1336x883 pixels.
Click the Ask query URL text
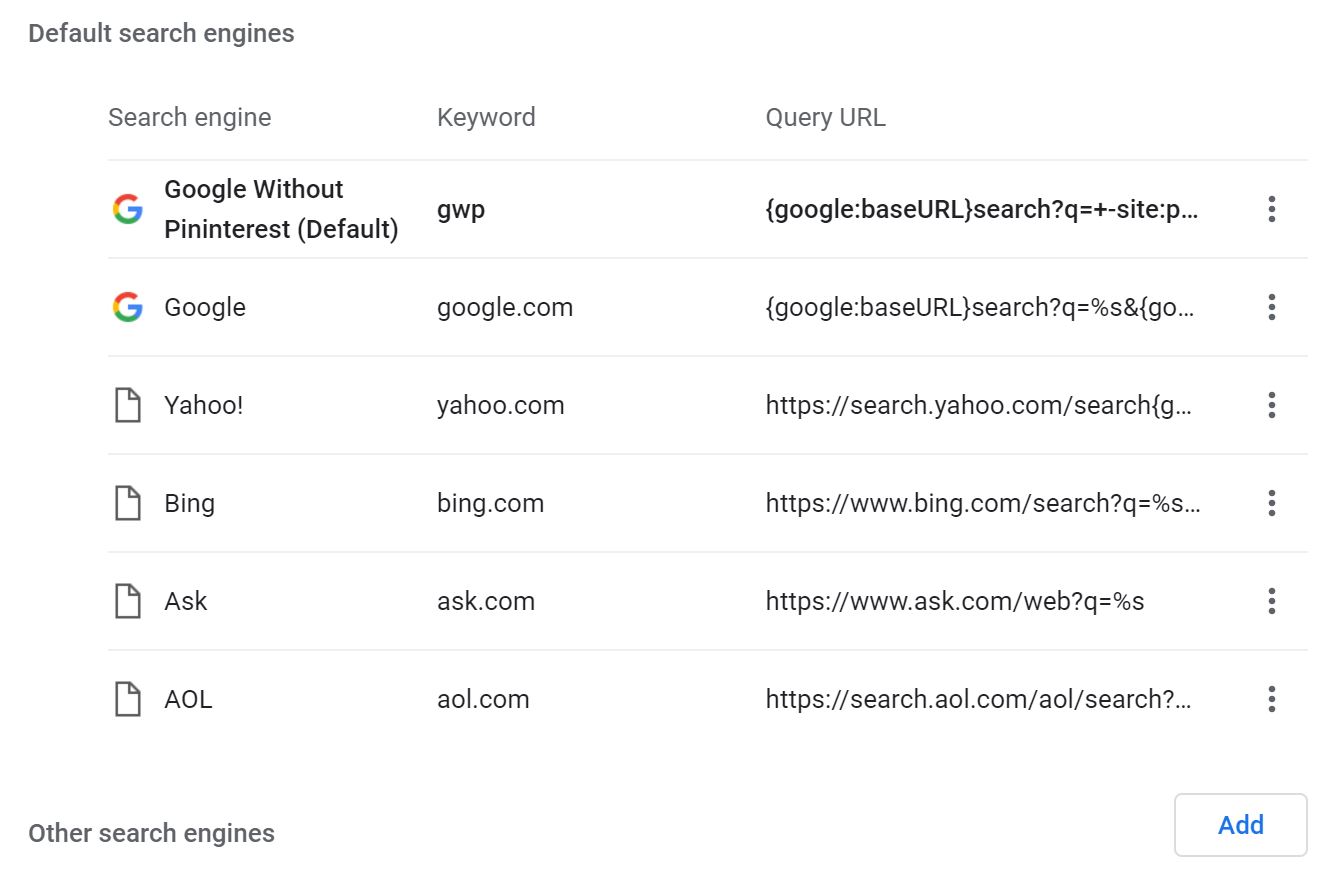click(954, 601)
